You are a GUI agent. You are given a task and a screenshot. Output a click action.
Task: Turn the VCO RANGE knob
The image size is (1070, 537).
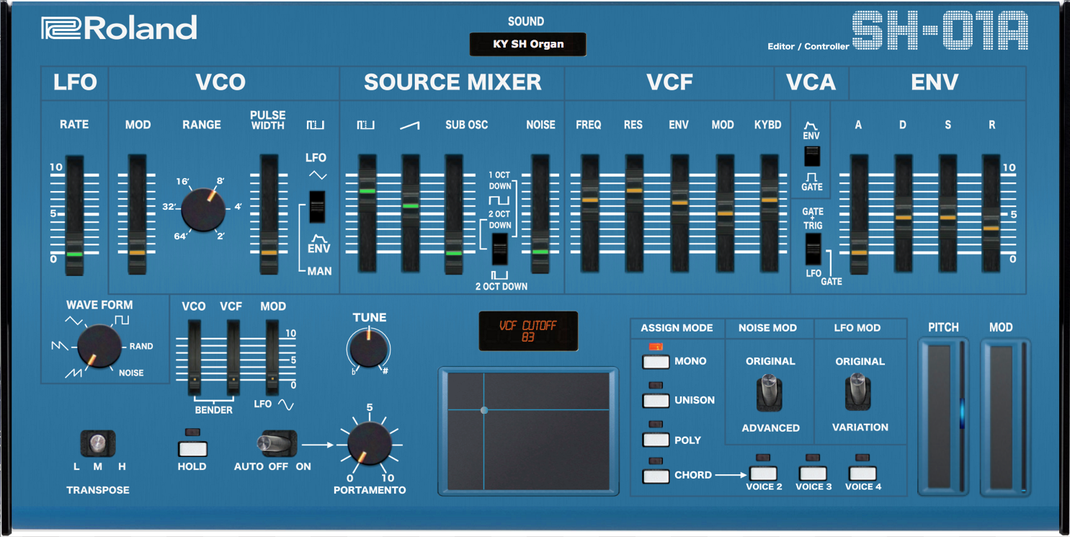(x=203, y=209)
